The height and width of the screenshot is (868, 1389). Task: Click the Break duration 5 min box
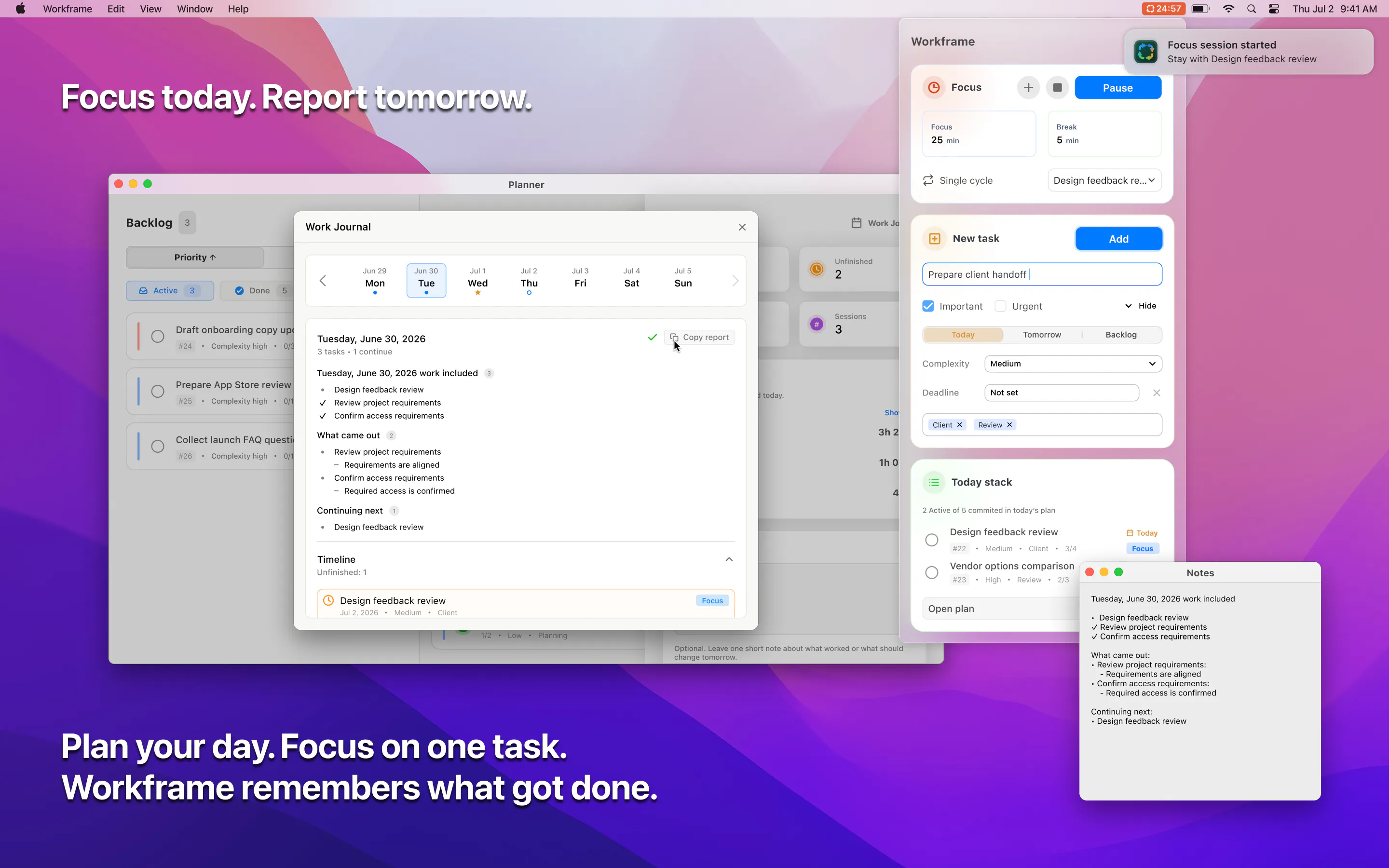tap(1104, 134)
